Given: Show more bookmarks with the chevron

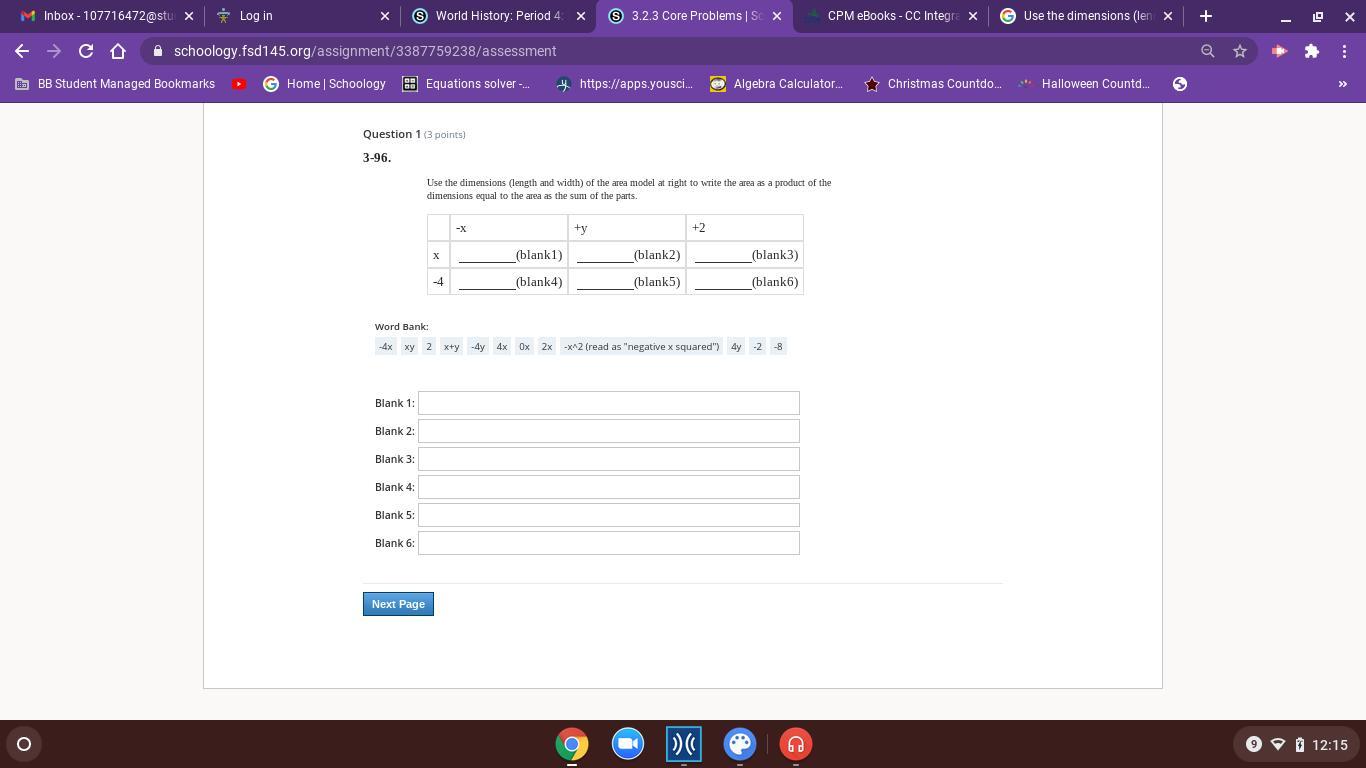Looking at the screenshot, I should (x=1343, y=84).
